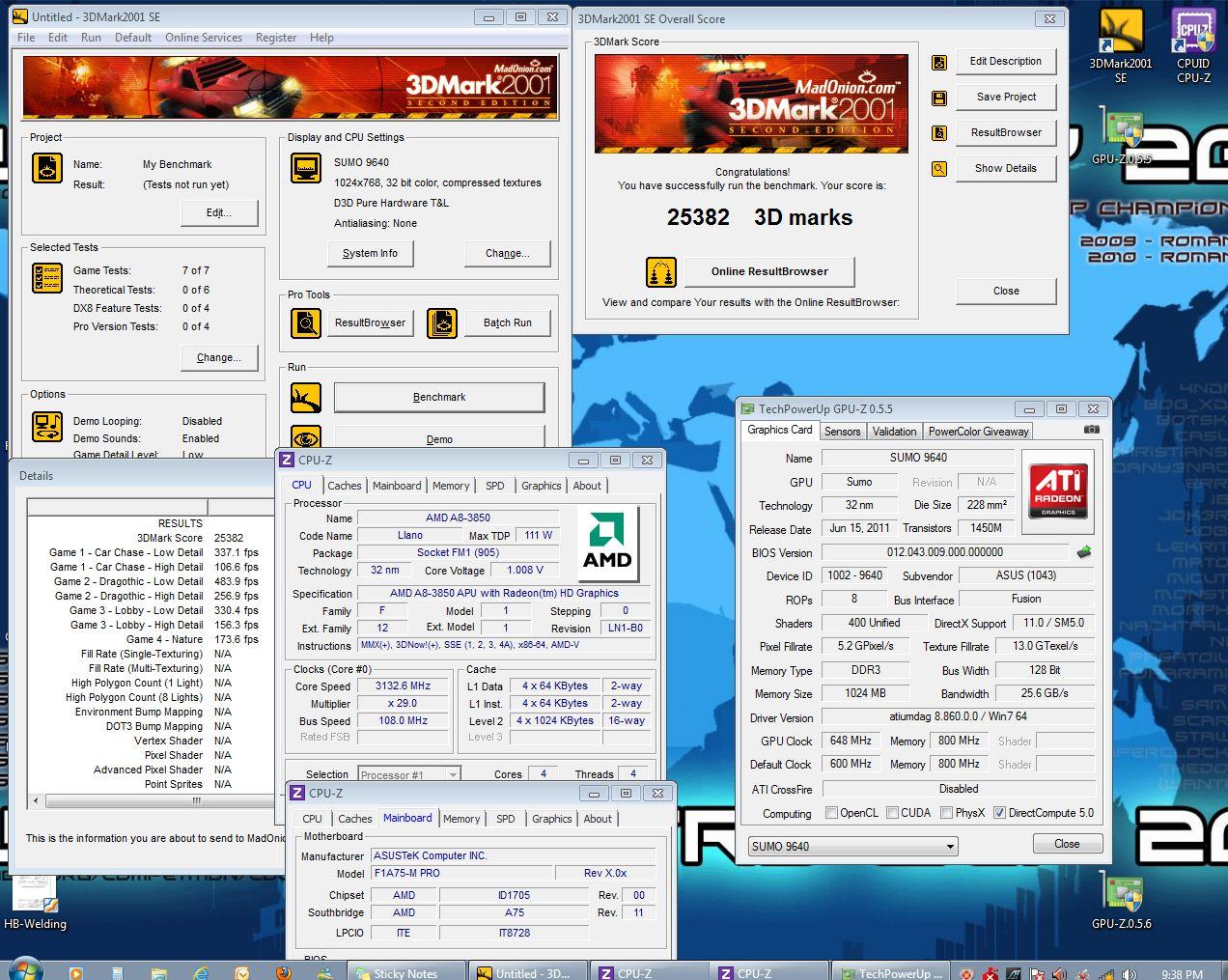This screenshot has height=980, width=1228.
Task: Open the Processor #1 selection dropdown in CPU-Z
Action: [x=408, y=774]
